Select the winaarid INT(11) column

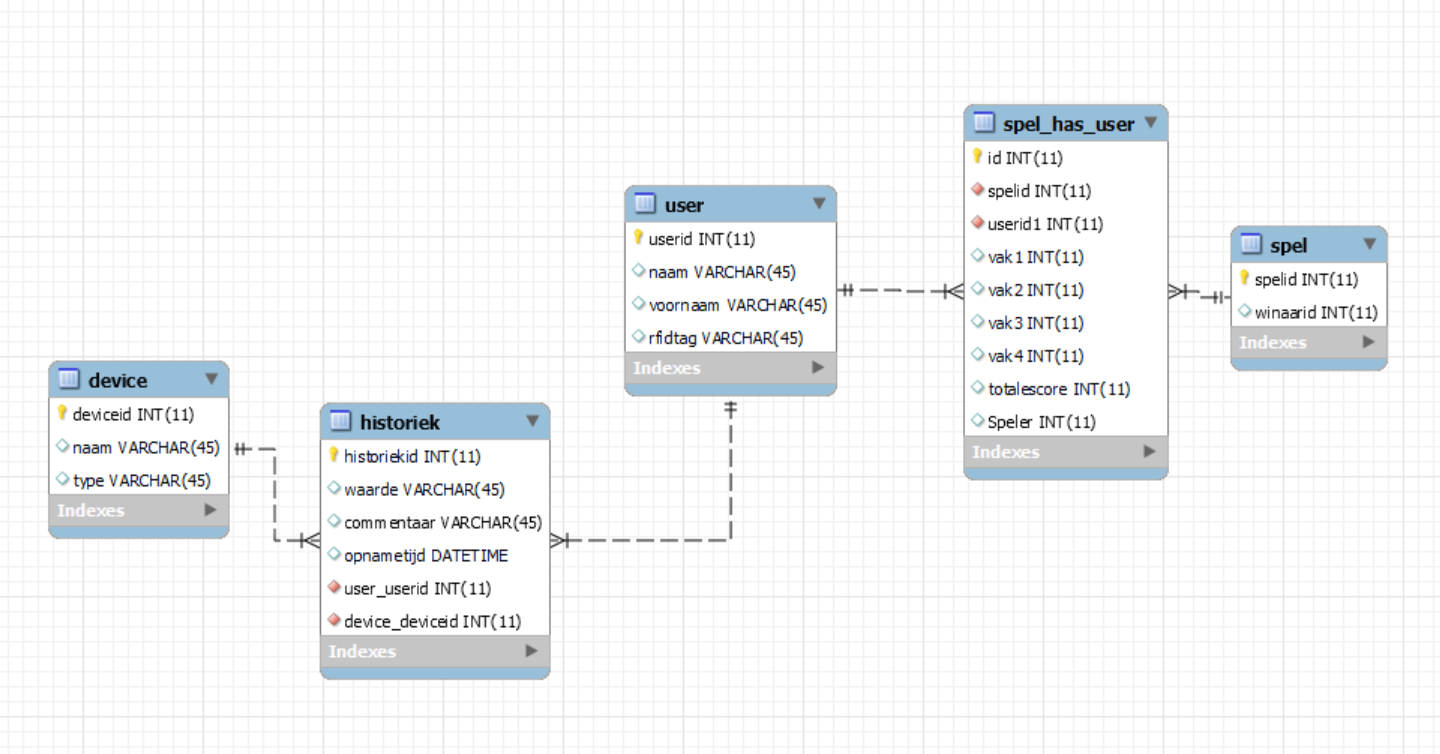pyautogui.click(x=1315, y=312)
